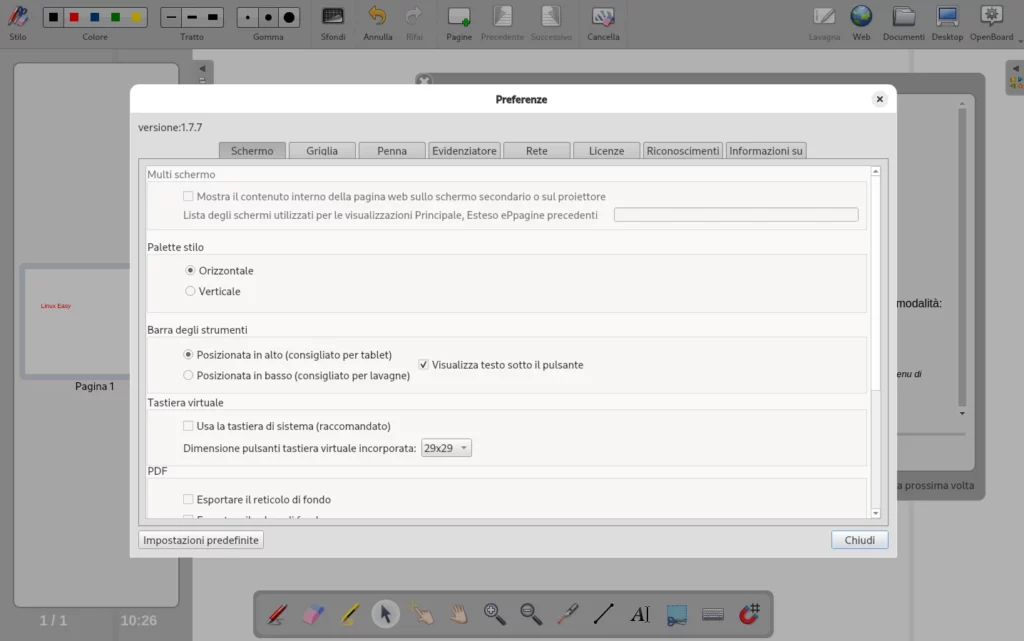Screen dimensions: 1024x641
Task: Open the virtual keyboard from the bottom toolbar
Action: pyautogui.click(x=713, y=614)
